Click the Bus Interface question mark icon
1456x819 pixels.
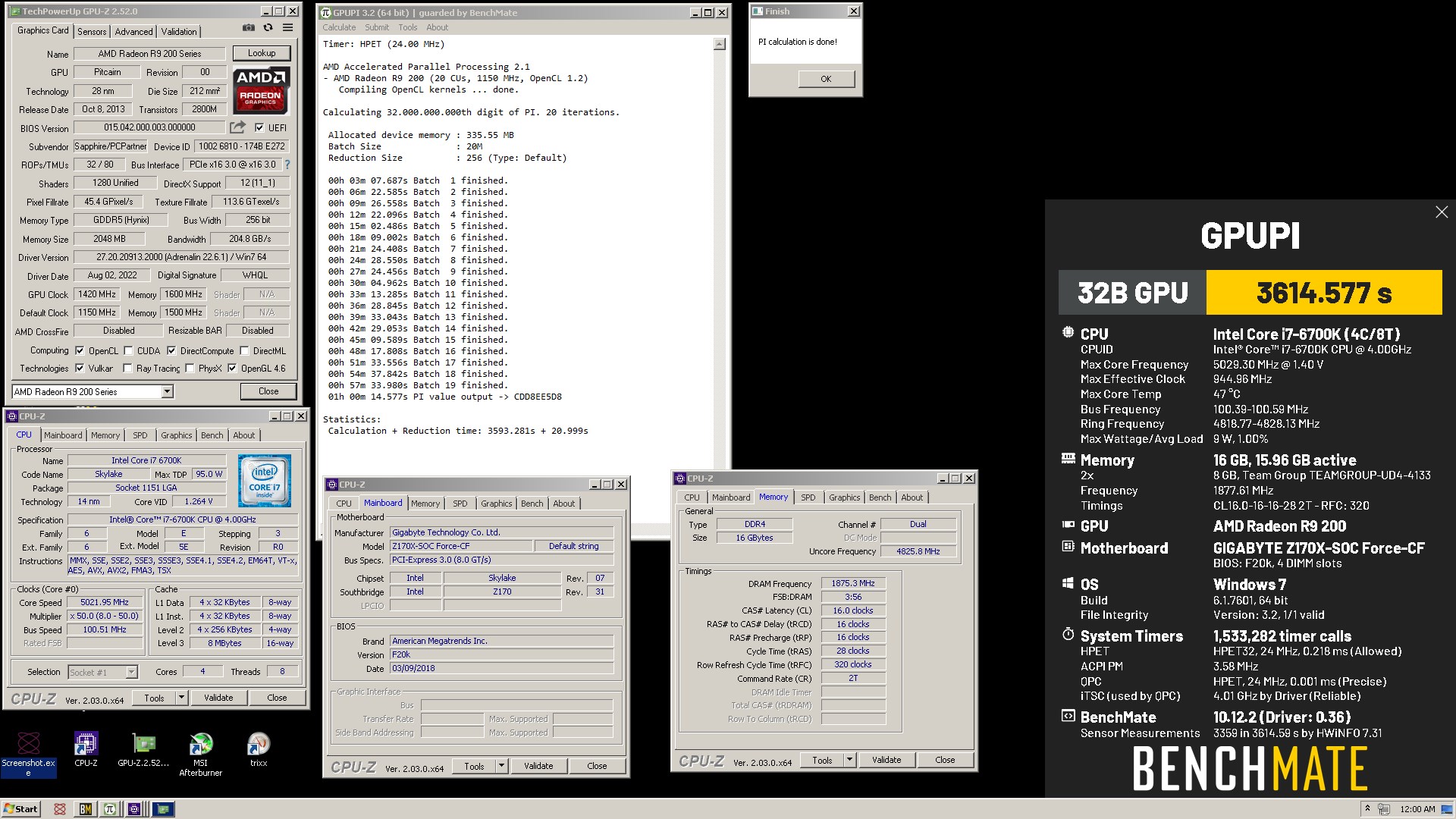(x=287, y=165)
